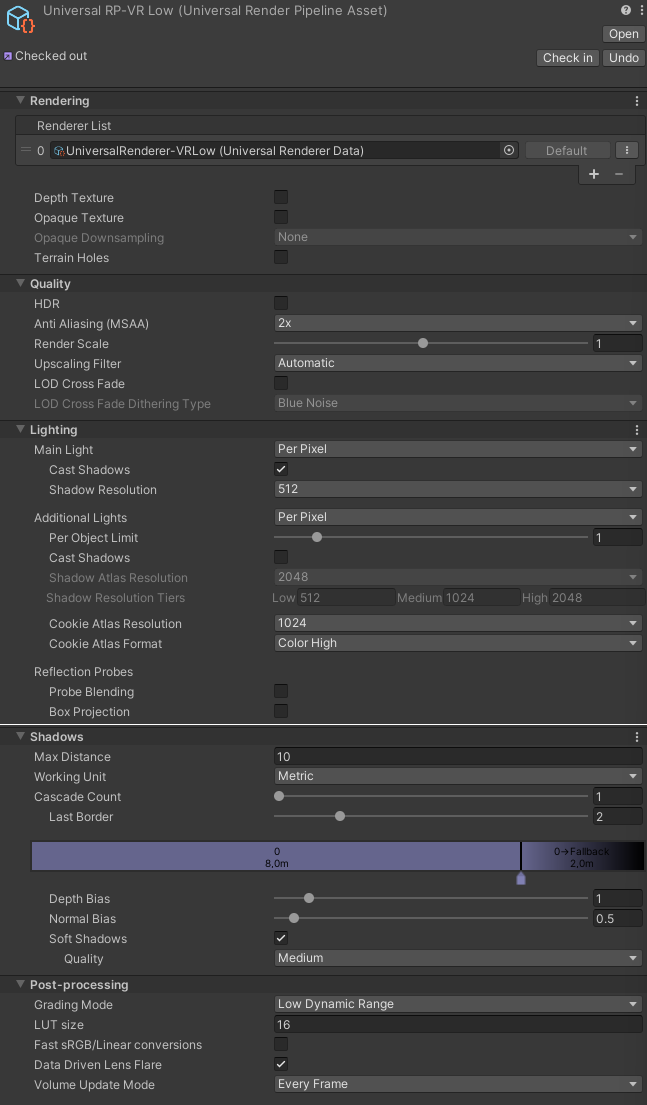Enable Probe Blending under Reflection Probes
The width and height of the screenshot is (647, 1105).
[280, 691]
